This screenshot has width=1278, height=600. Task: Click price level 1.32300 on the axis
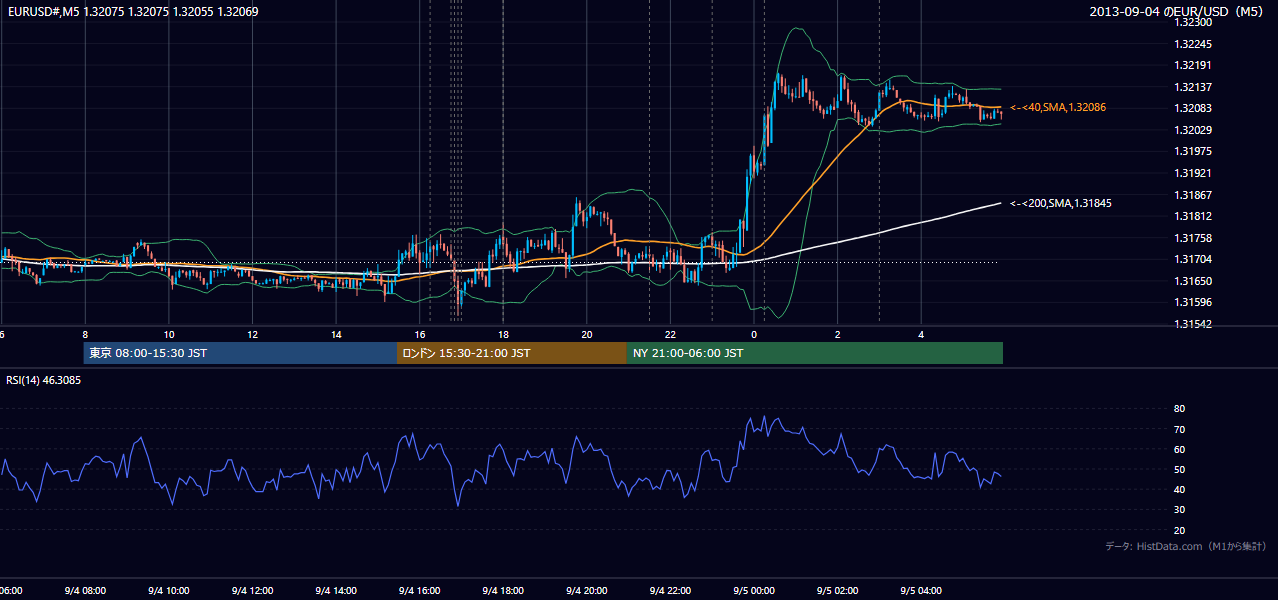pos(1192,22)
